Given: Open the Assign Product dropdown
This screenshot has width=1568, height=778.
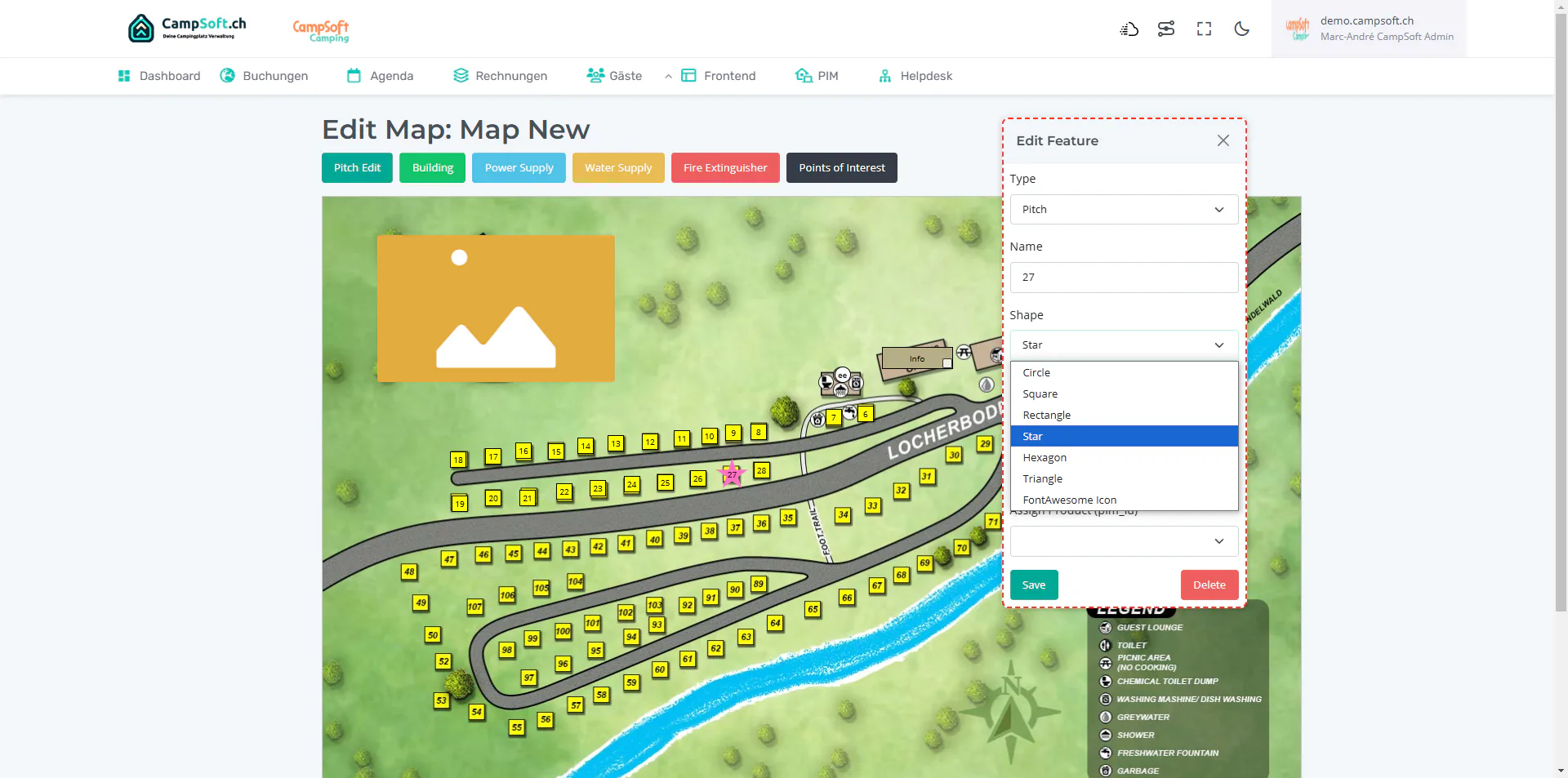Looking at the screenshot, I should tap(1124, 541).
